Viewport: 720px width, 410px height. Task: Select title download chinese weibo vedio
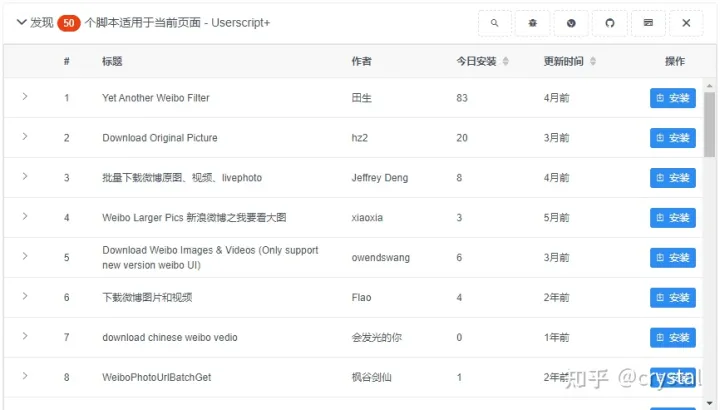[170, 337]
